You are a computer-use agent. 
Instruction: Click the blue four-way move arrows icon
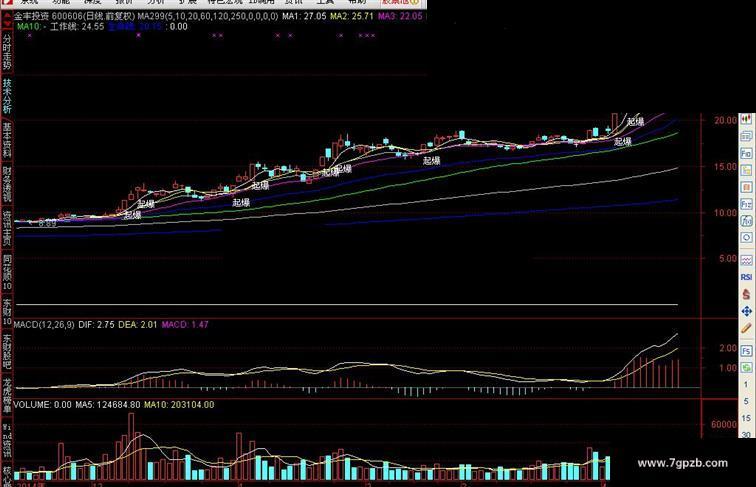coord(746,311)
